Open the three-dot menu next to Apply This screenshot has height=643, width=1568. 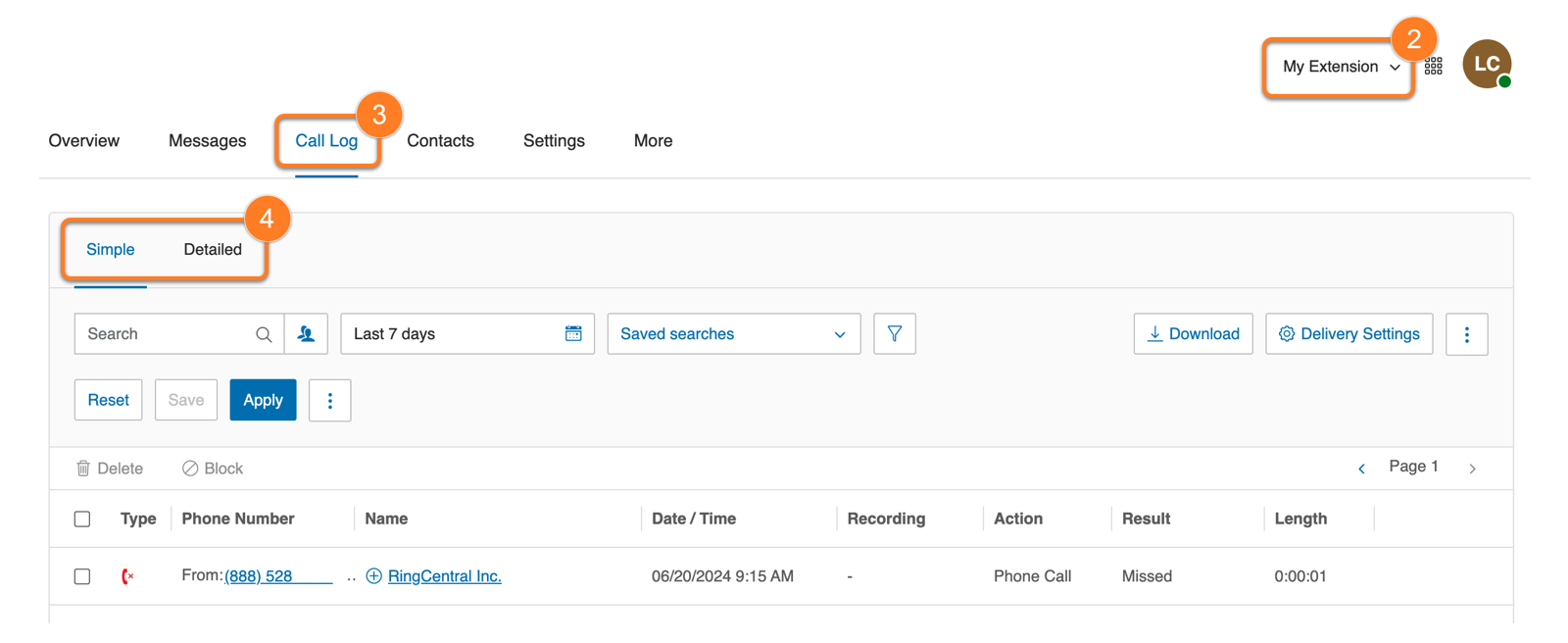tap(329, 400)
